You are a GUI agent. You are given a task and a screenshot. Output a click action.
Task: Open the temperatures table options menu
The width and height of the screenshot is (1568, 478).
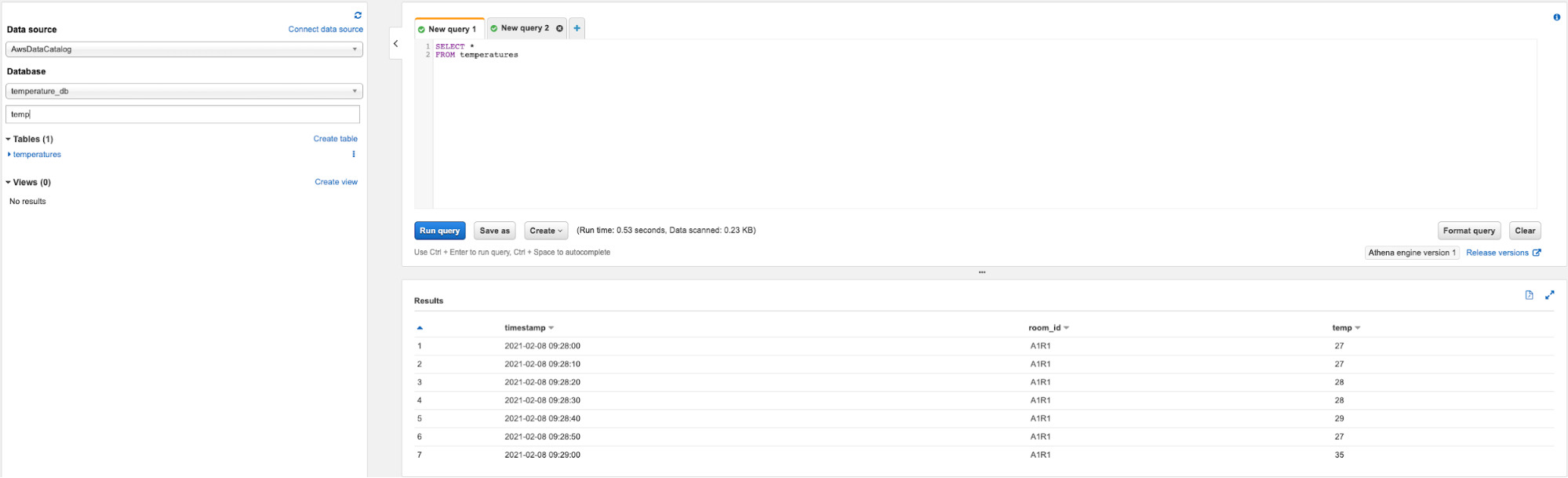pos(354,155)
